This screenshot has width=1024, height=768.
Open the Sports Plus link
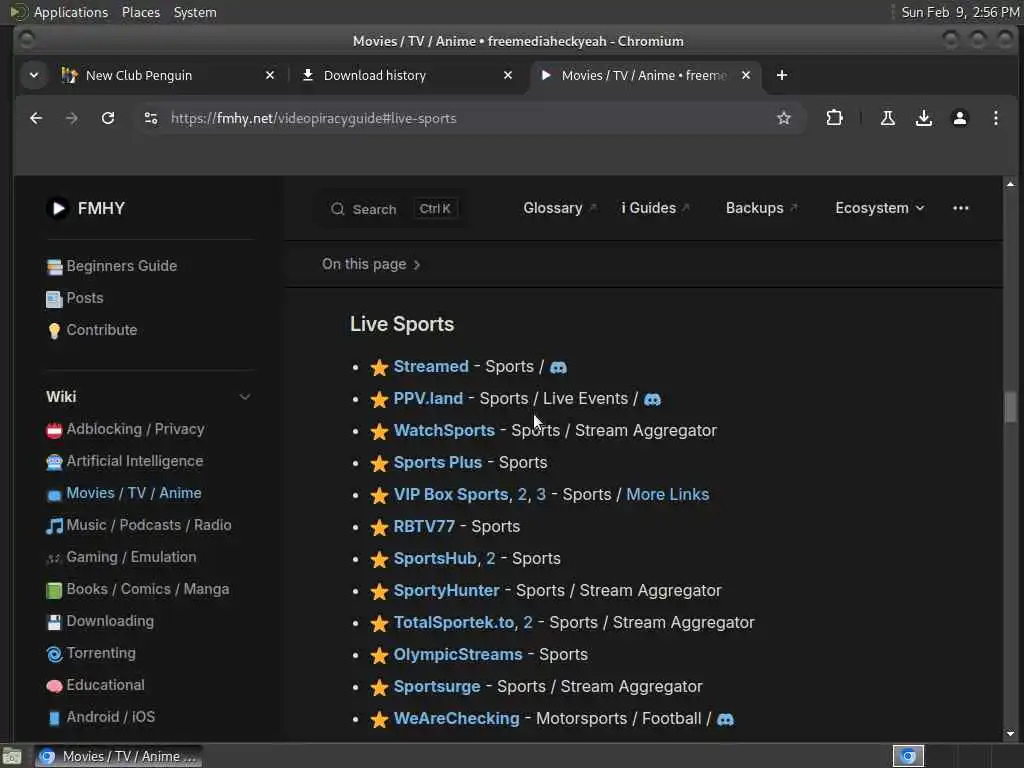point(438,462)
